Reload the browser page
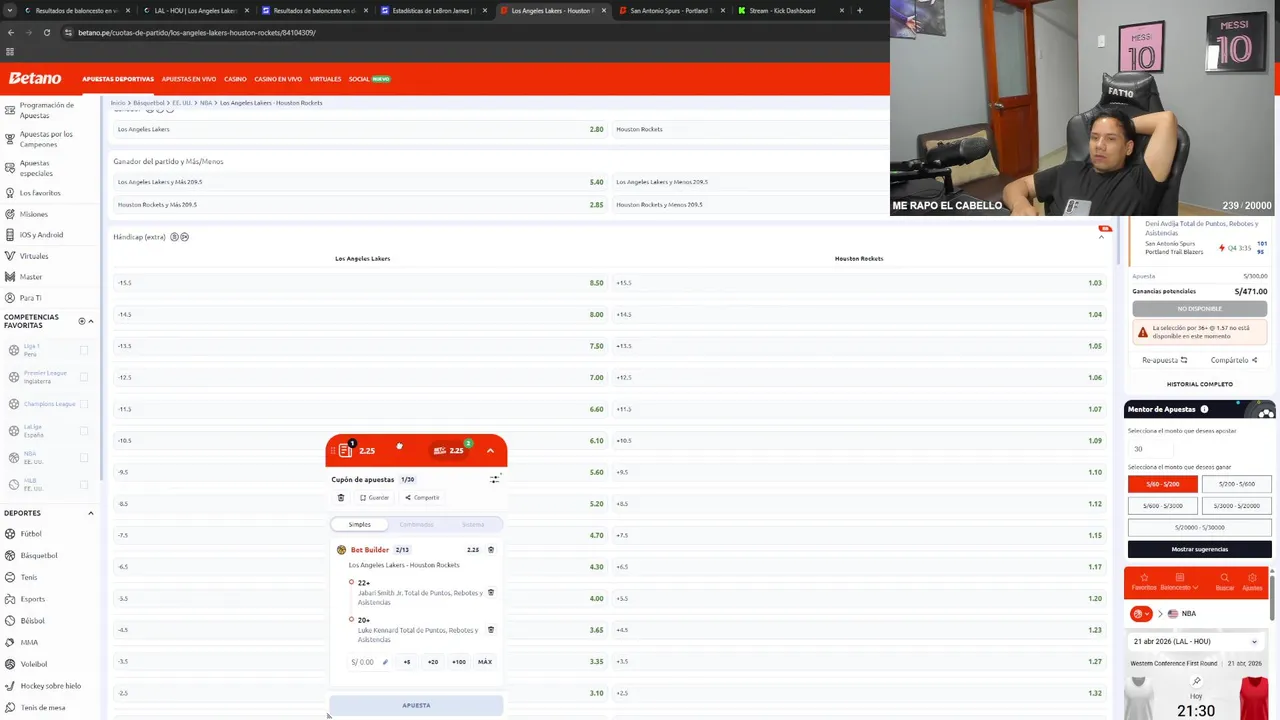The height and width of the screenshot is (720, 1280). [x=46, y=32]
